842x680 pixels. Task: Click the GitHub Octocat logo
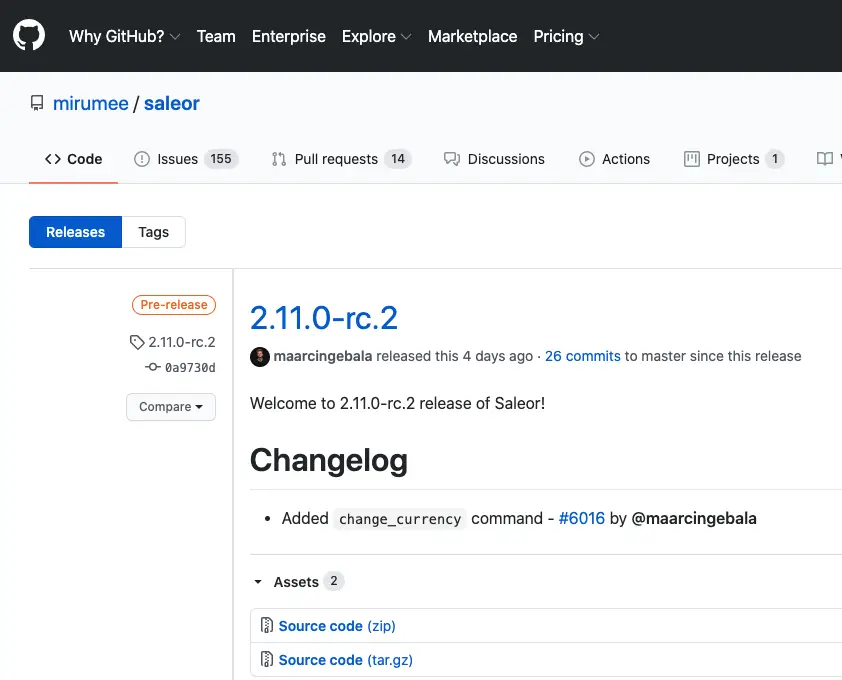tap(29, 35)
